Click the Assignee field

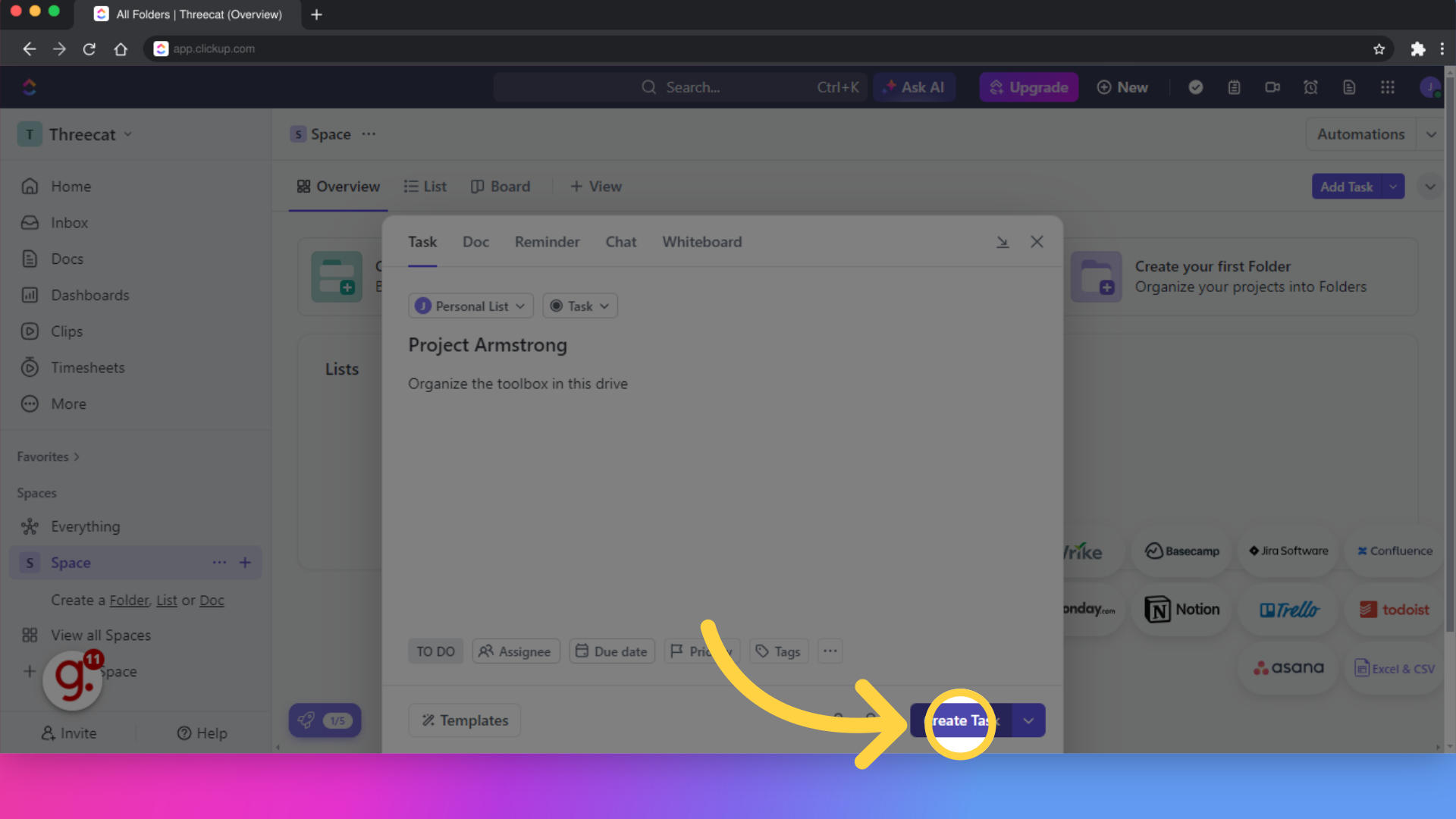[515, 651]
